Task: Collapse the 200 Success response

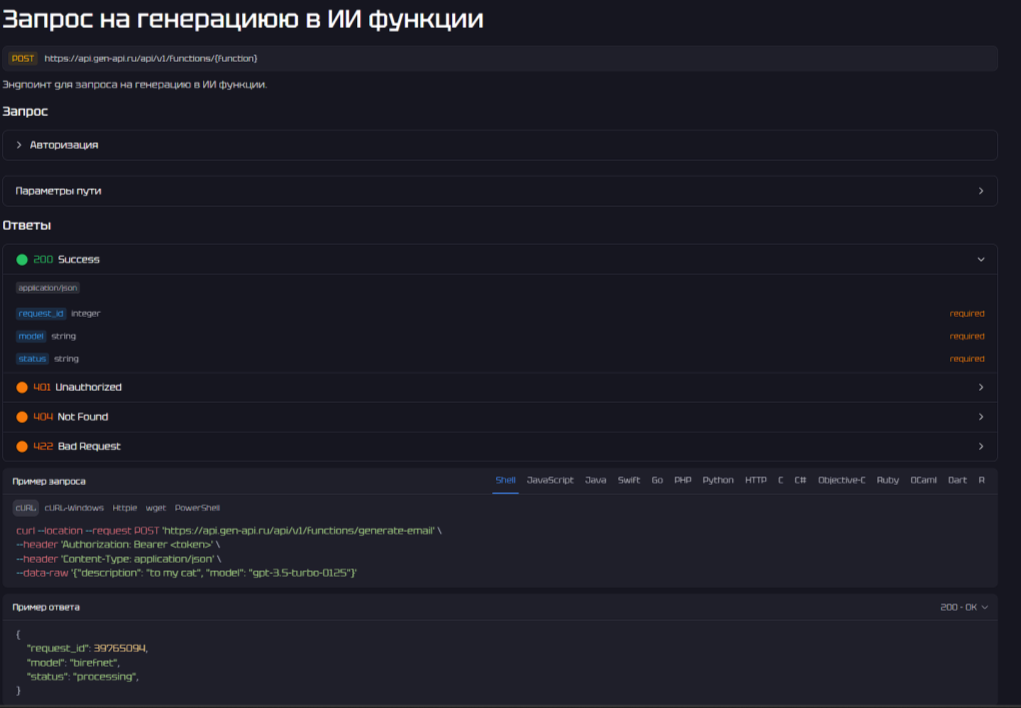Action: [x=980, y=259]
